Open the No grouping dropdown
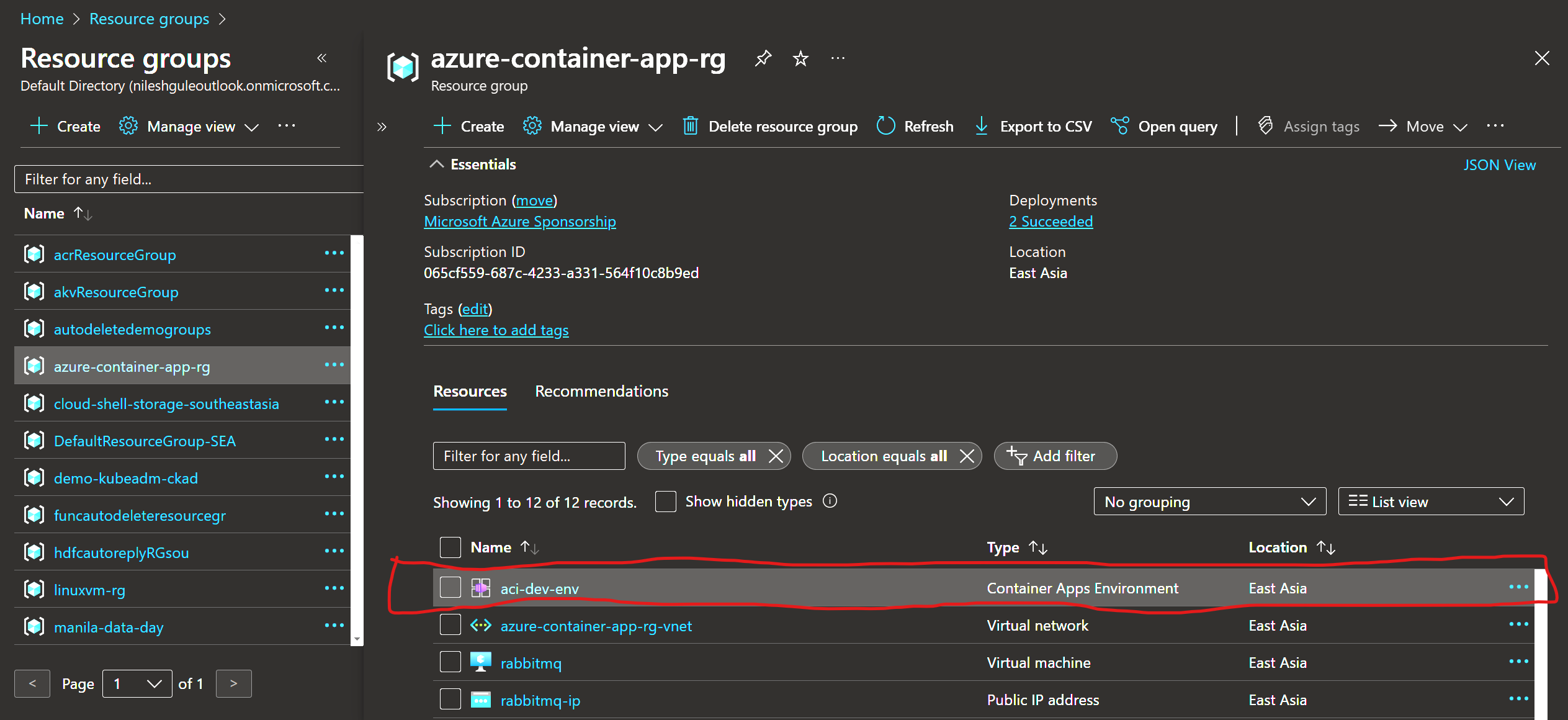The image size is (1568, 720). [x=1210, y=502]
